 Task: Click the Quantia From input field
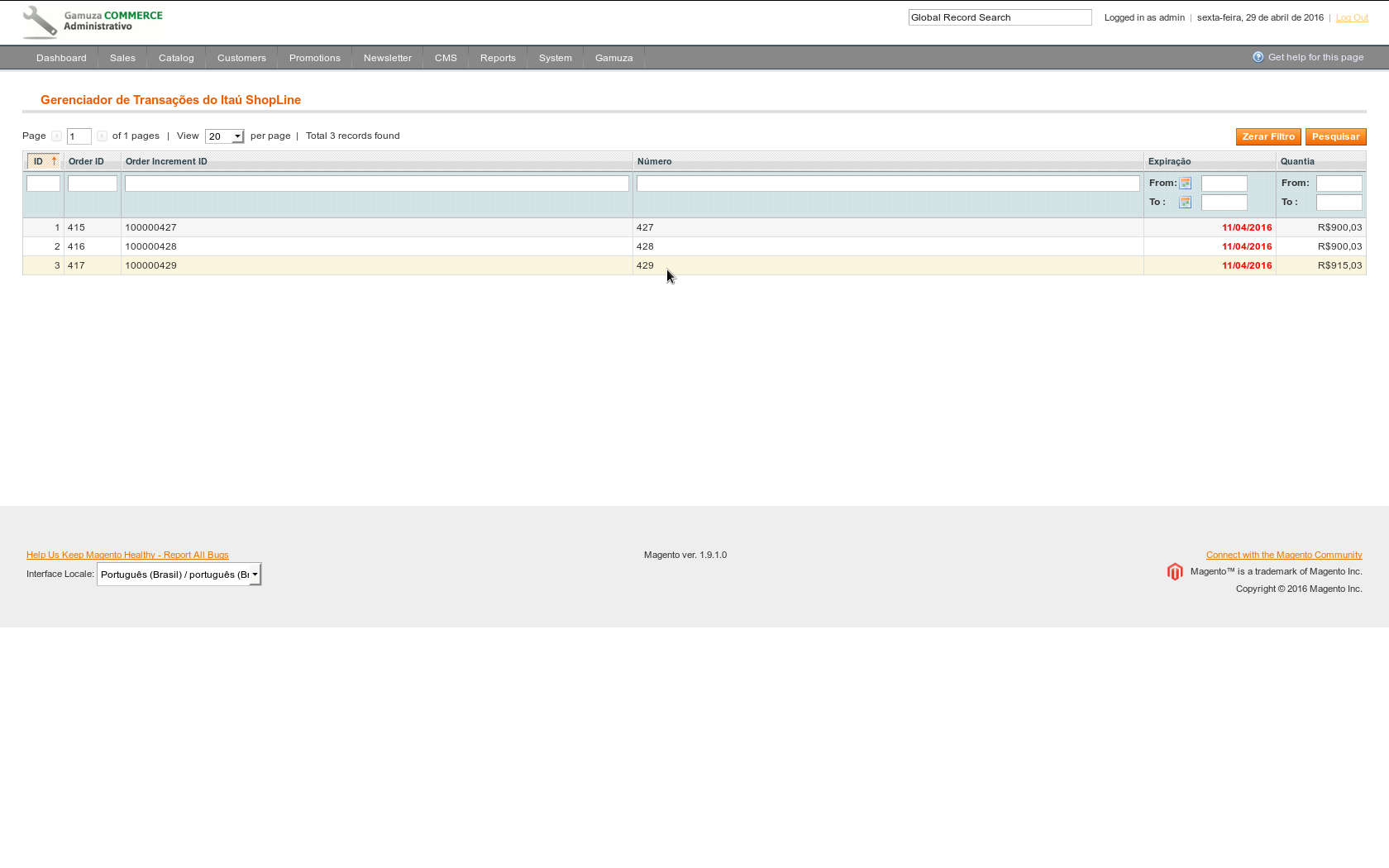click(x=1339, y=184)
